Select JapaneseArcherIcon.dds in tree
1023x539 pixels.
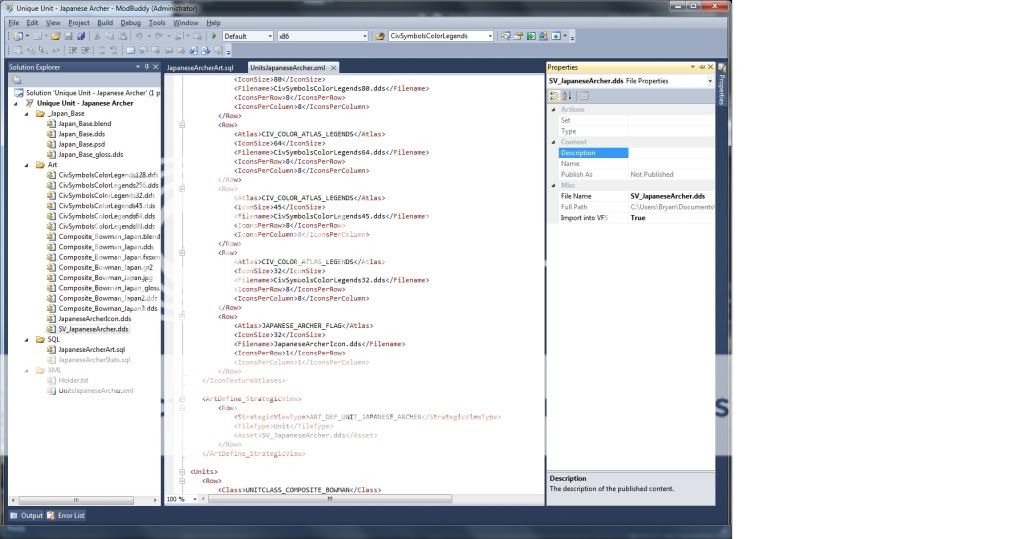(95, 319)
